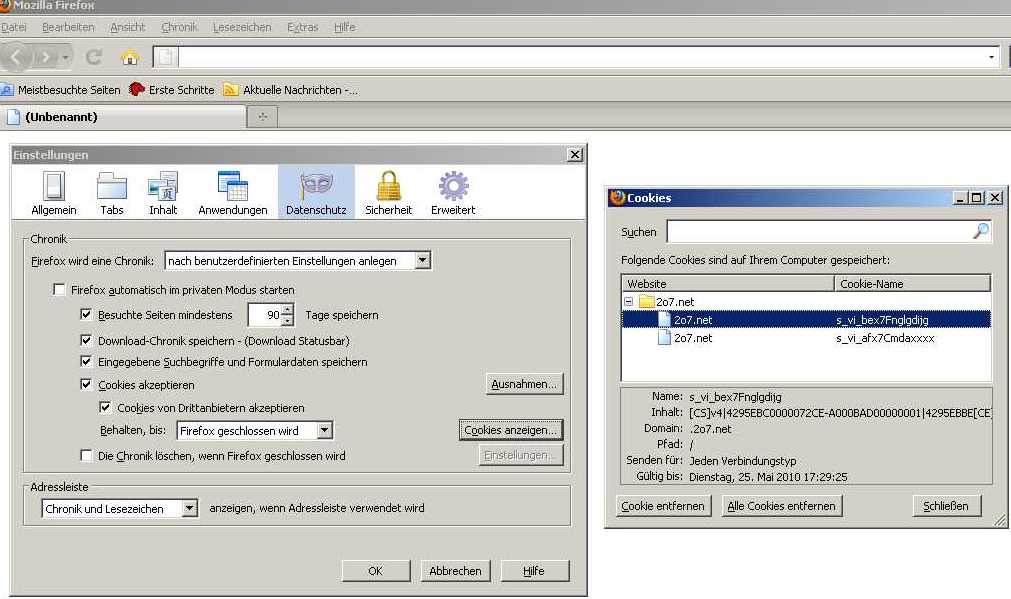This screenshot has height=599, width=1011.
Task: Open the address bar history dropdown
Action: (x=991, y=57)
